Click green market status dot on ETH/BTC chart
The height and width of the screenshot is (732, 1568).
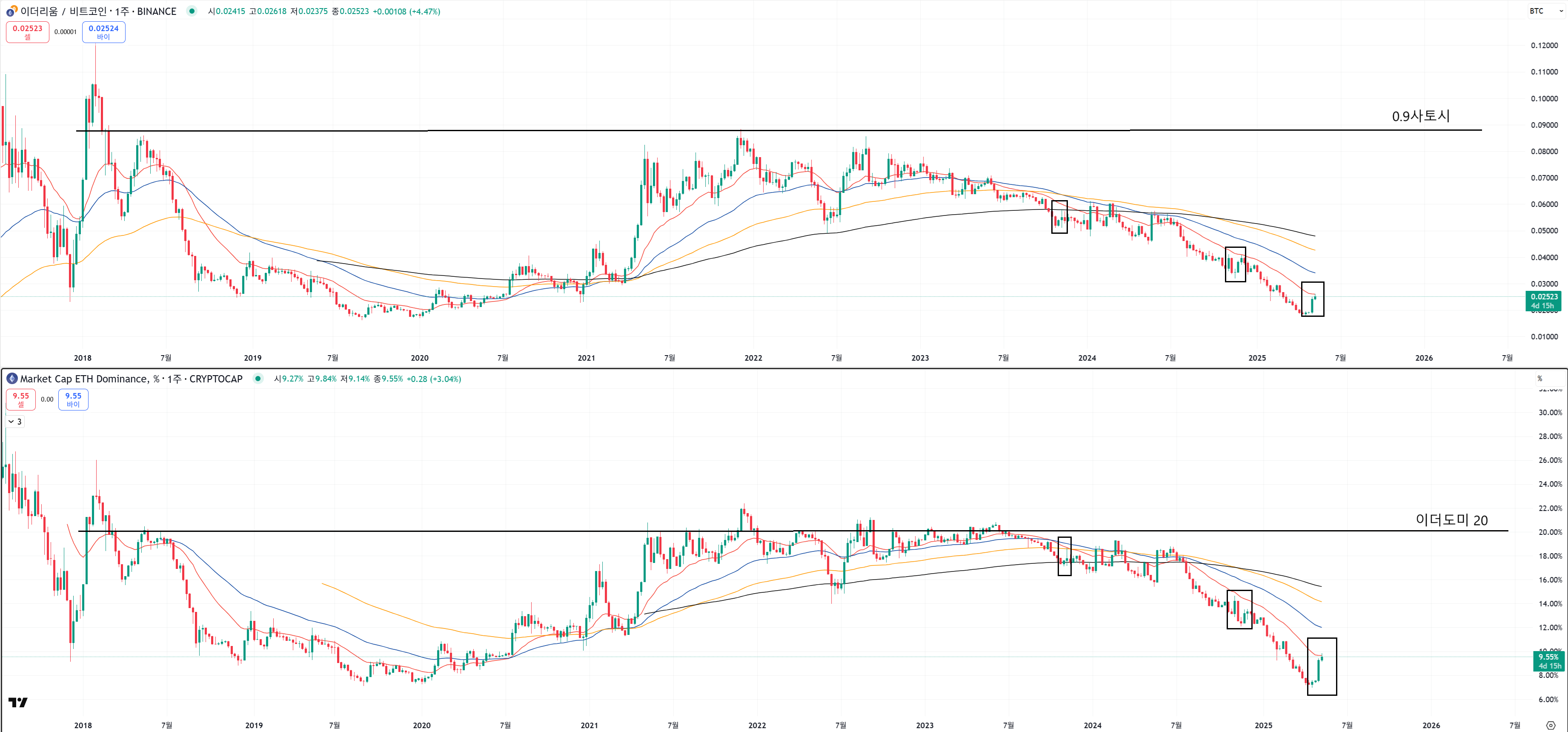click(x=192, y=11)
